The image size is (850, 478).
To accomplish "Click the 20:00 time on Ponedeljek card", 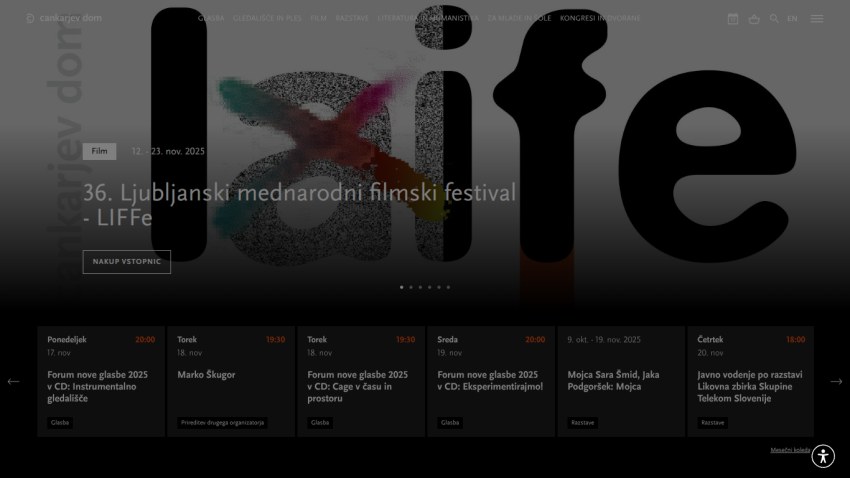I will pyautogui.click(x=145, y=340).
